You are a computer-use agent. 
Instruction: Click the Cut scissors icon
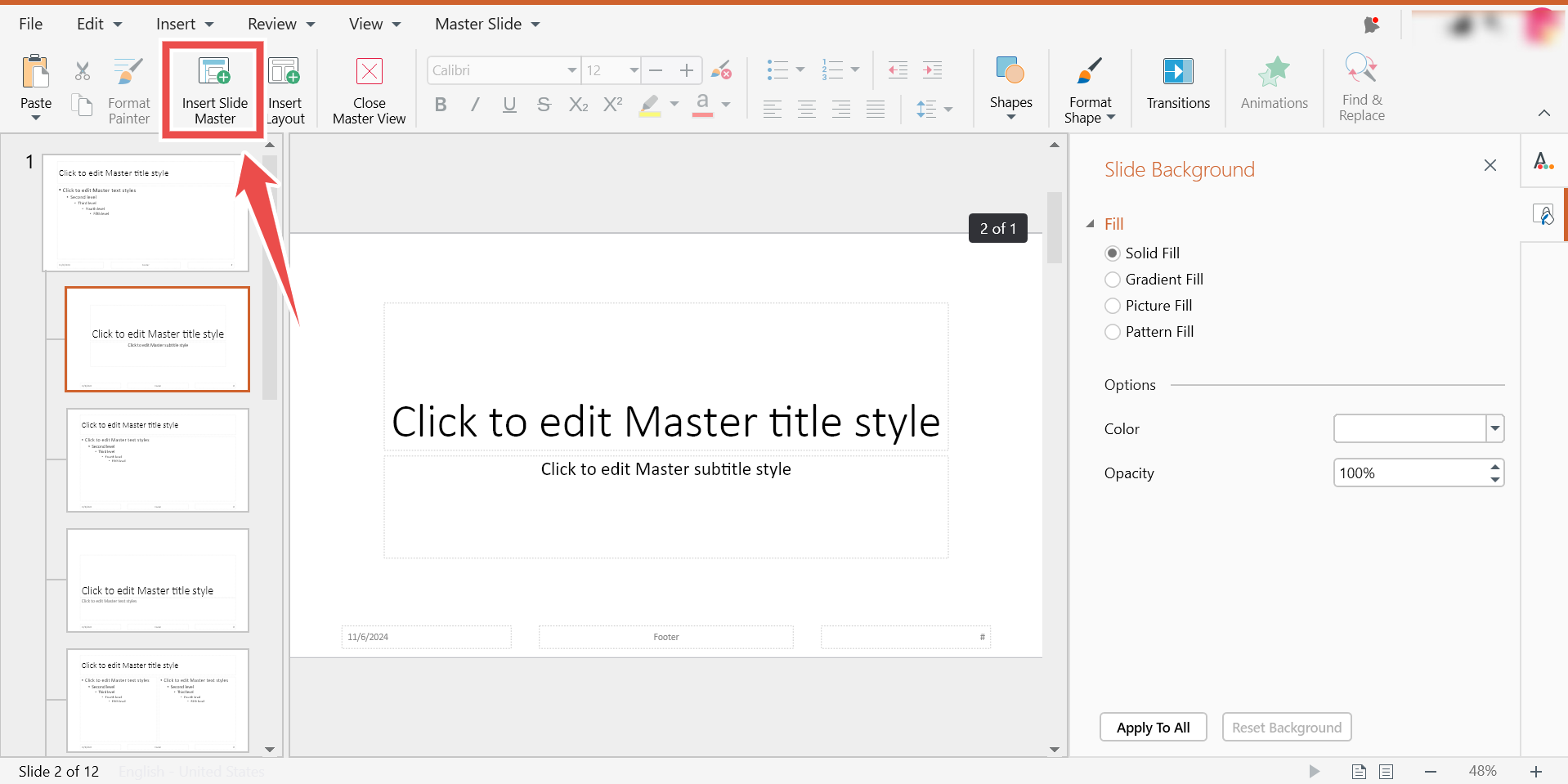(x=83, y=71)
